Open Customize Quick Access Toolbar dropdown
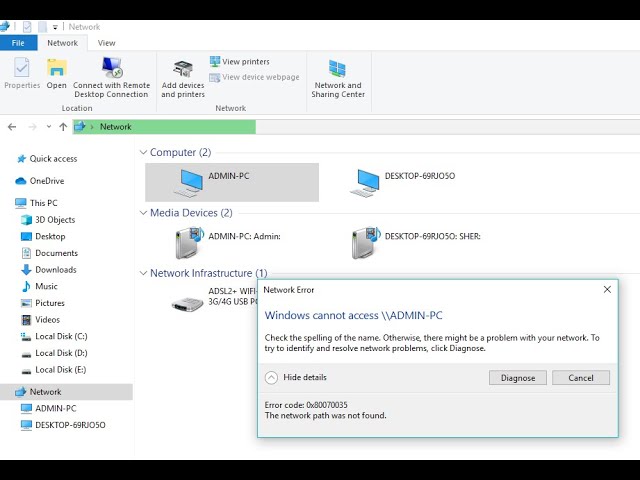This screenshot has height=480, width=640. point(55,27)
